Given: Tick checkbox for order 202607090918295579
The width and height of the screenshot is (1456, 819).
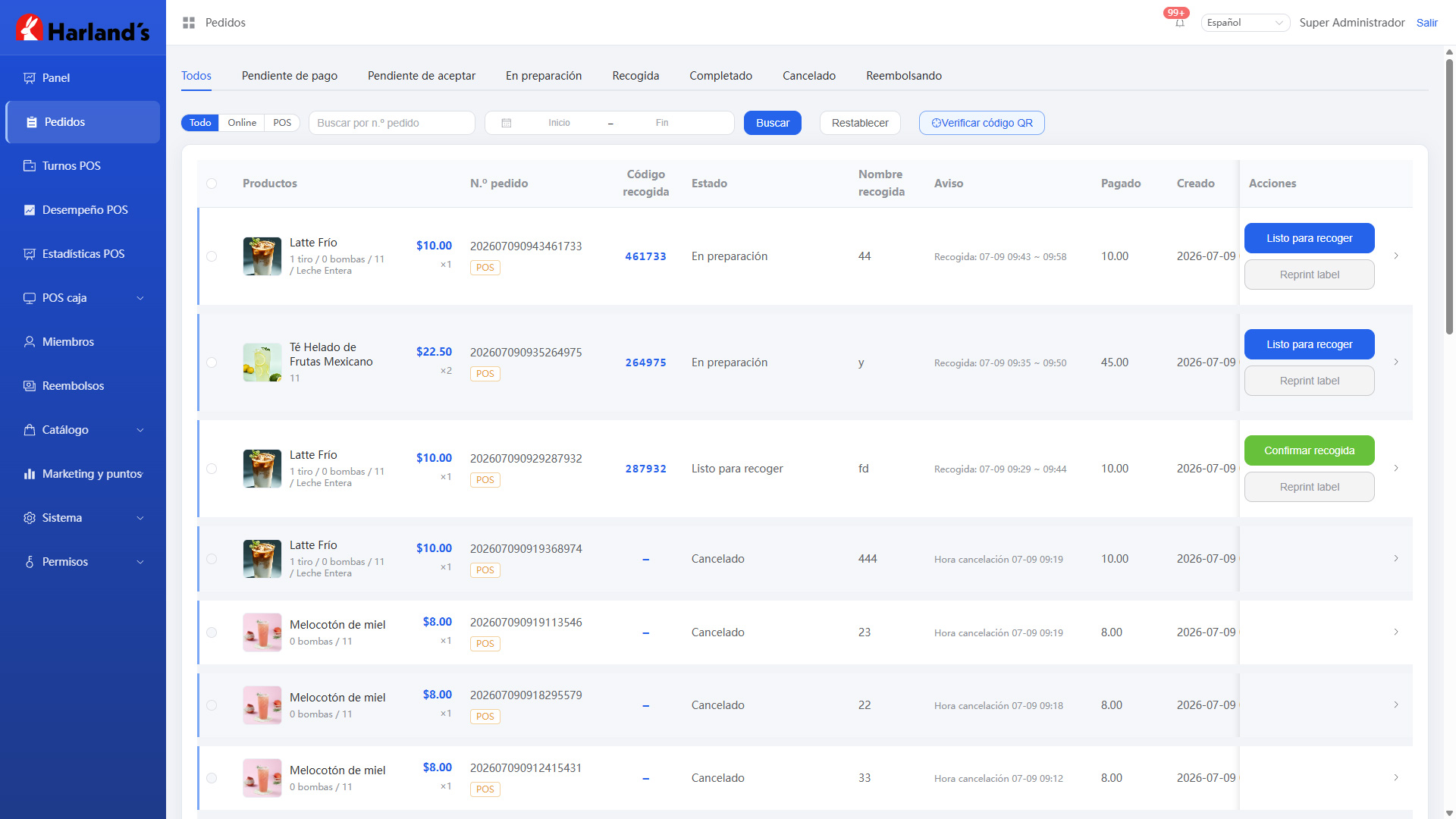Looking at the screenshot, I should (x=212, y=705).
